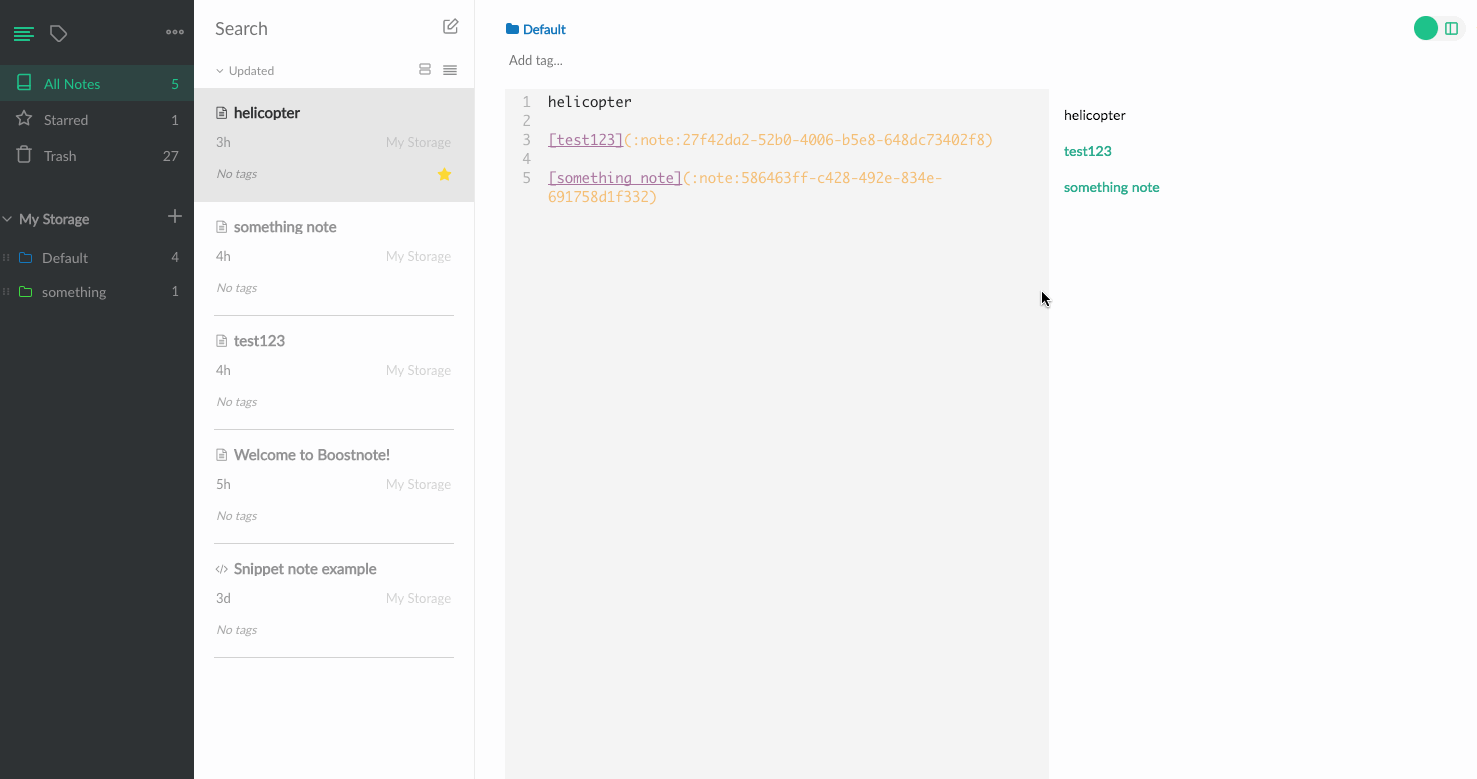Switch to All Notes view
The image size is (1477, 779).
74,83
